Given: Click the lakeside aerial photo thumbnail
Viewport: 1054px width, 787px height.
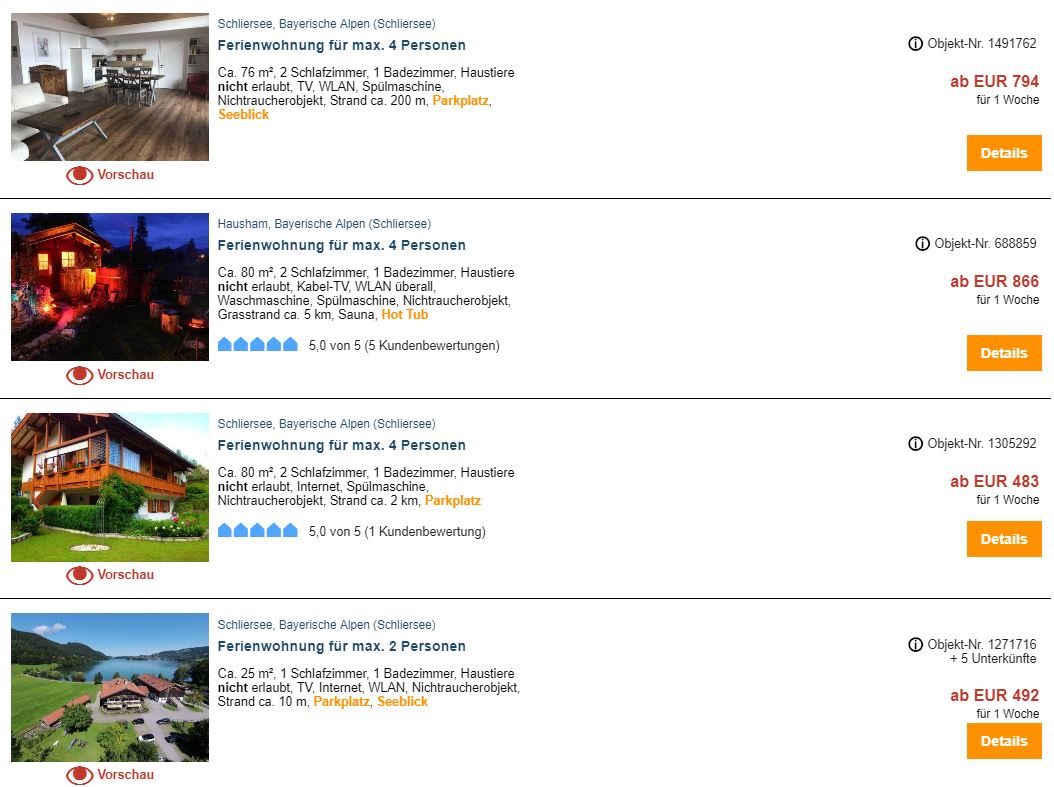Looking at the screenshot, I should click(110, 686).
